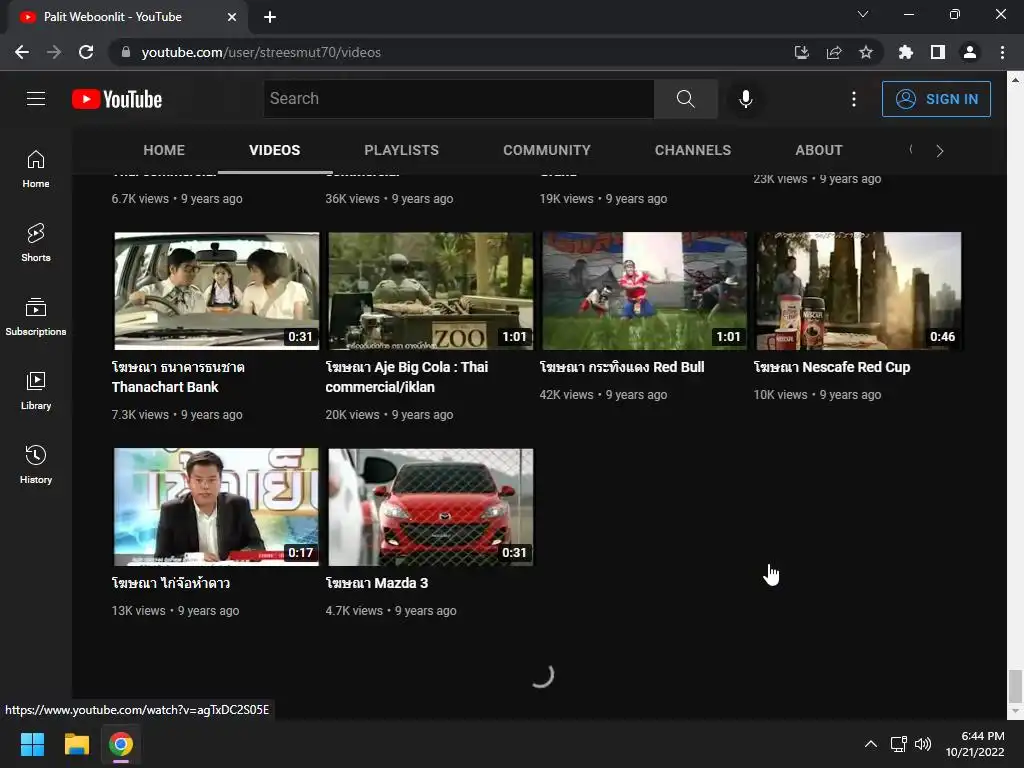Open Windows Start menu

(32, 744)
